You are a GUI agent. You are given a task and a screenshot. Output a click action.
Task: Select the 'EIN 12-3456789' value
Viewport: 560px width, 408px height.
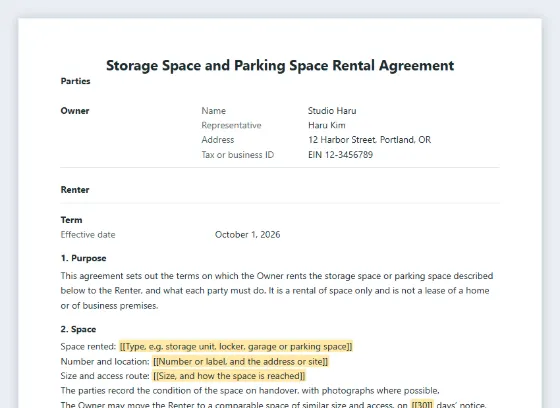coord(340,155)
